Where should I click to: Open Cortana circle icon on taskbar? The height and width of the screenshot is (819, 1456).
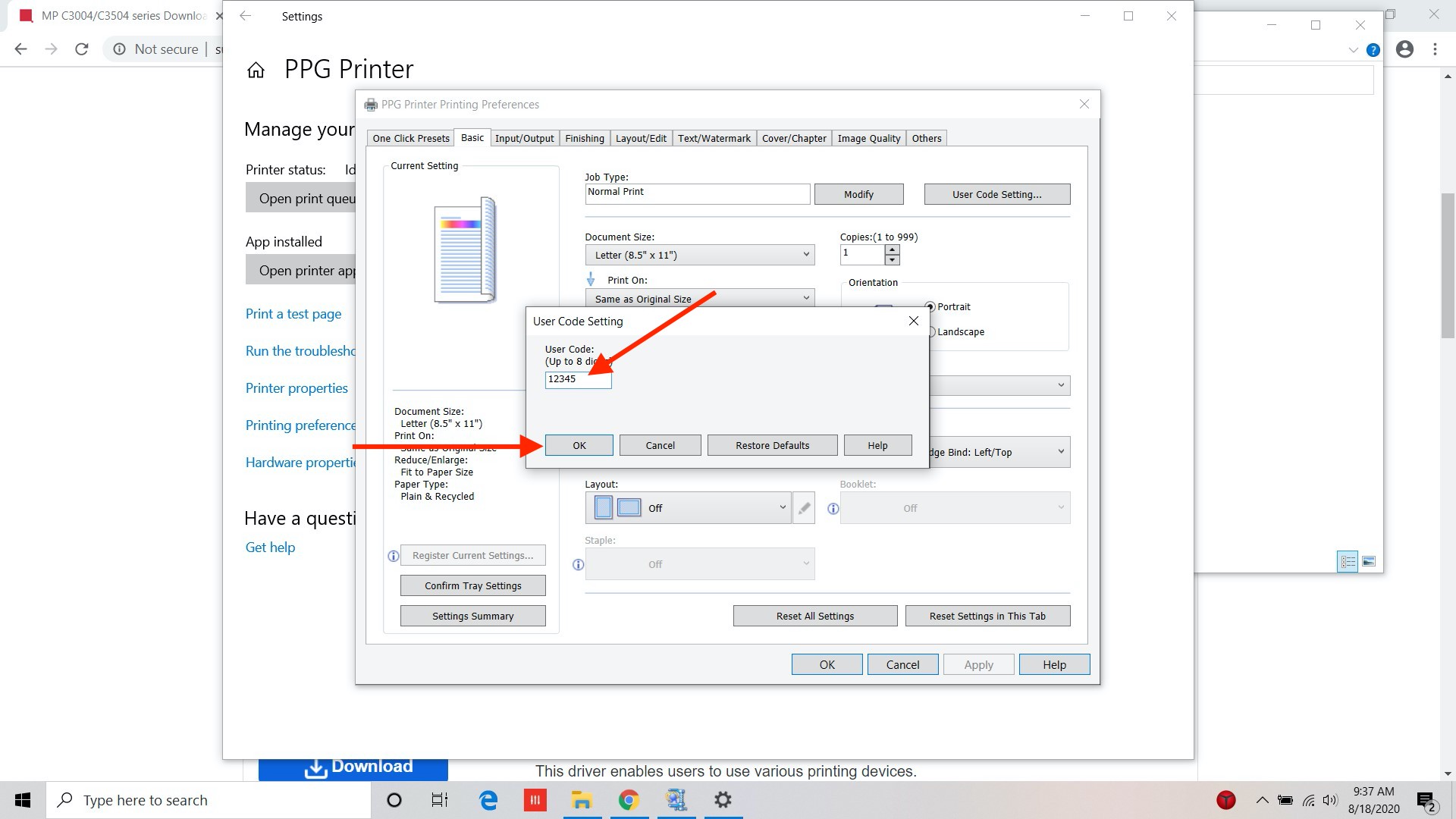click(x=394, y=800)
